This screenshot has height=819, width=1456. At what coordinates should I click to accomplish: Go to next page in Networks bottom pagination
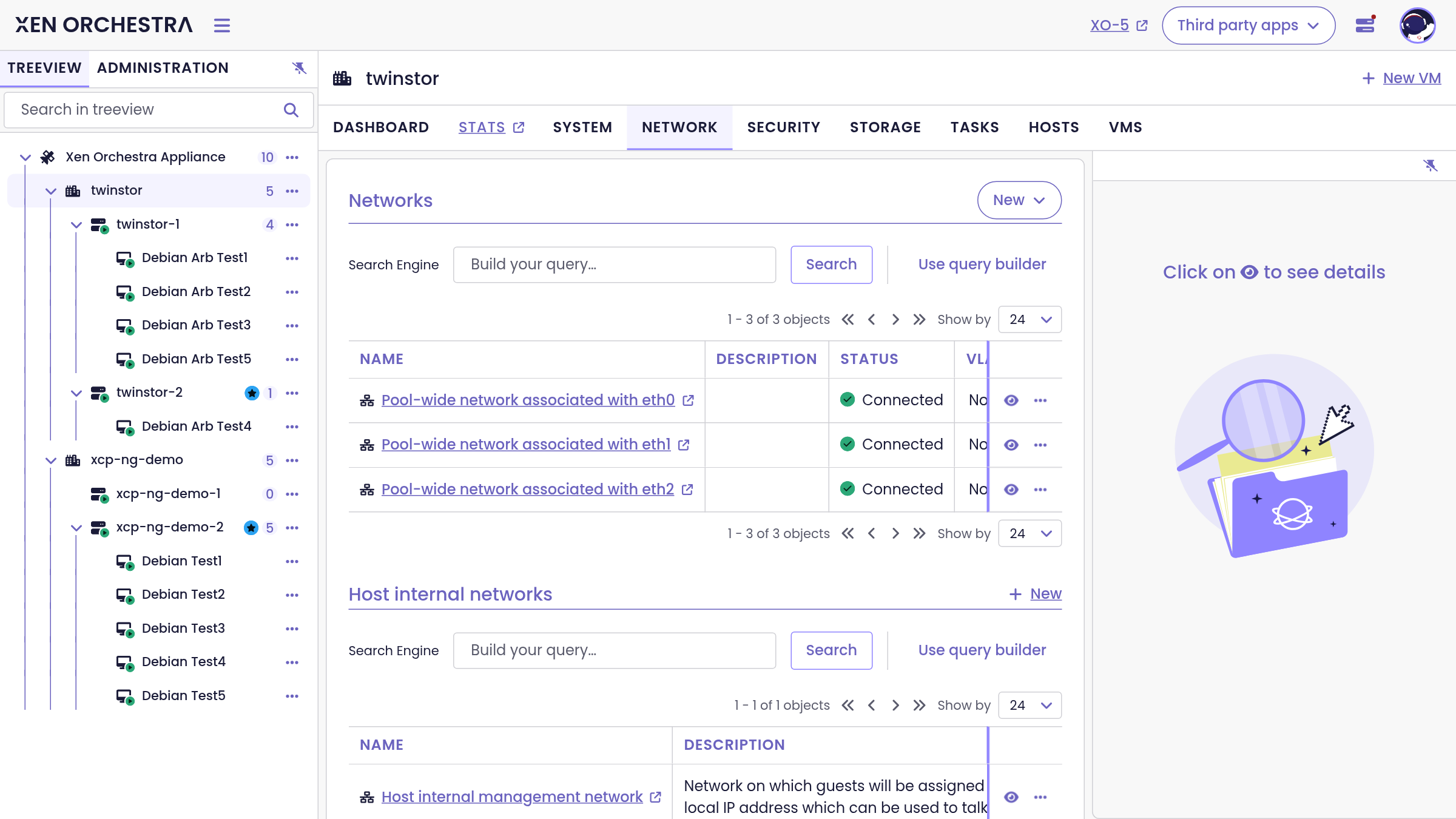point(895,533)
